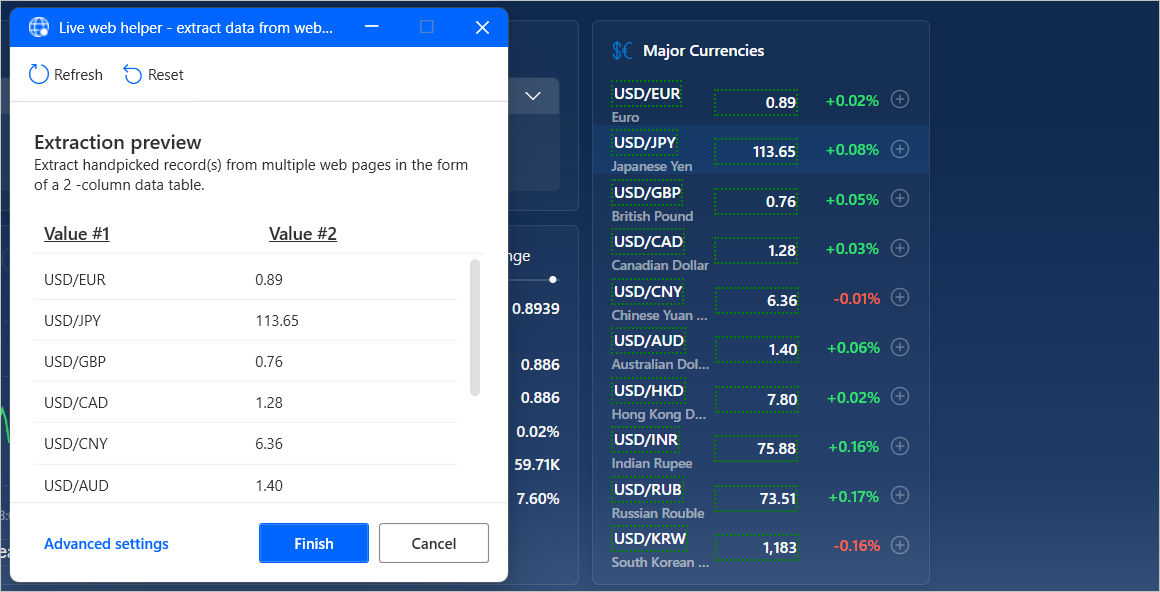Add USD/HKD via the plus icon
The image size is (1160, 592).
click(x=899, y=396)
